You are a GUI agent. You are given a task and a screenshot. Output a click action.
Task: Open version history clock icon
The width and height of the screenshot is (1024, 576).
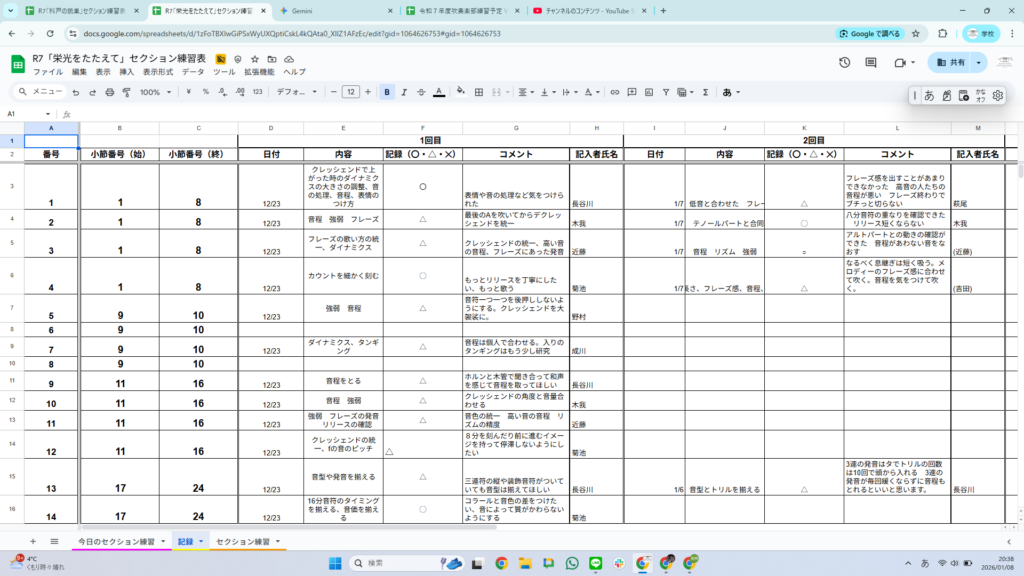(844, 62)
